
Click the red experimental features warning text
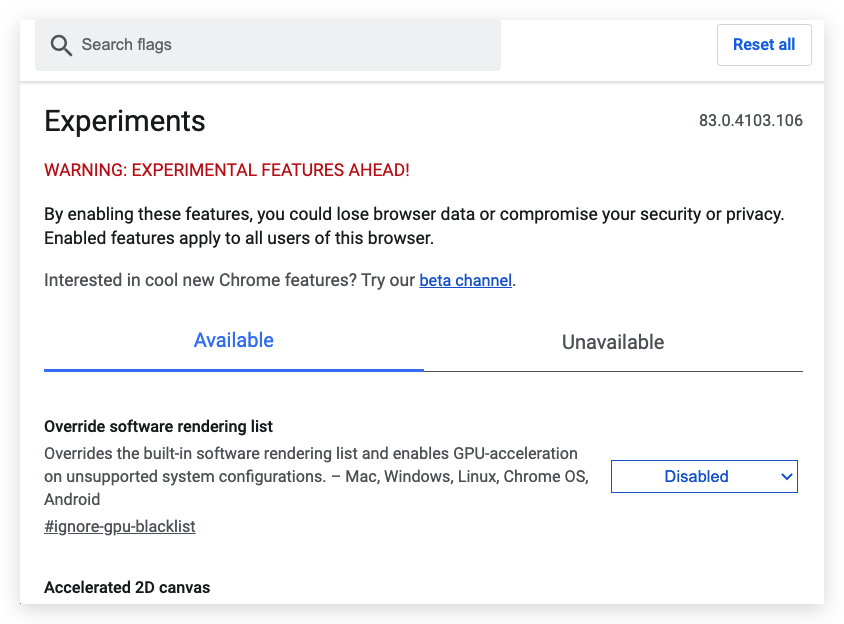[x=227, y=170]
